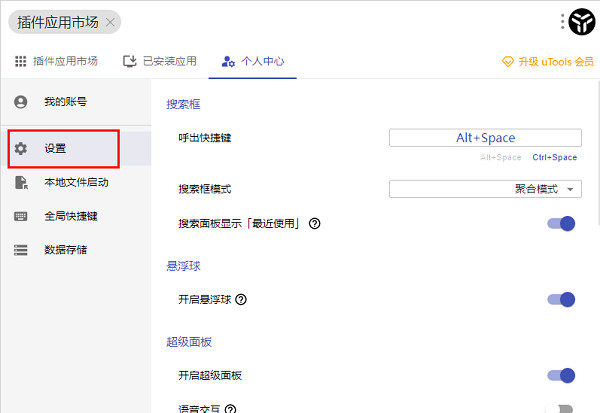This screenshot has height=413, width=600.
Task: Close the 插件应用市场 tag
Action: pos(110,21)
